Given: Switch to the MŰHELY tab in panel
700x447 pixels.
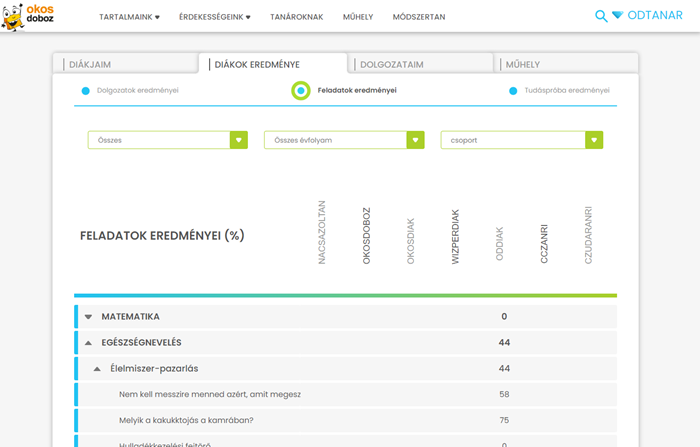Looking at the screenshot, I should [x=566, y=64].
